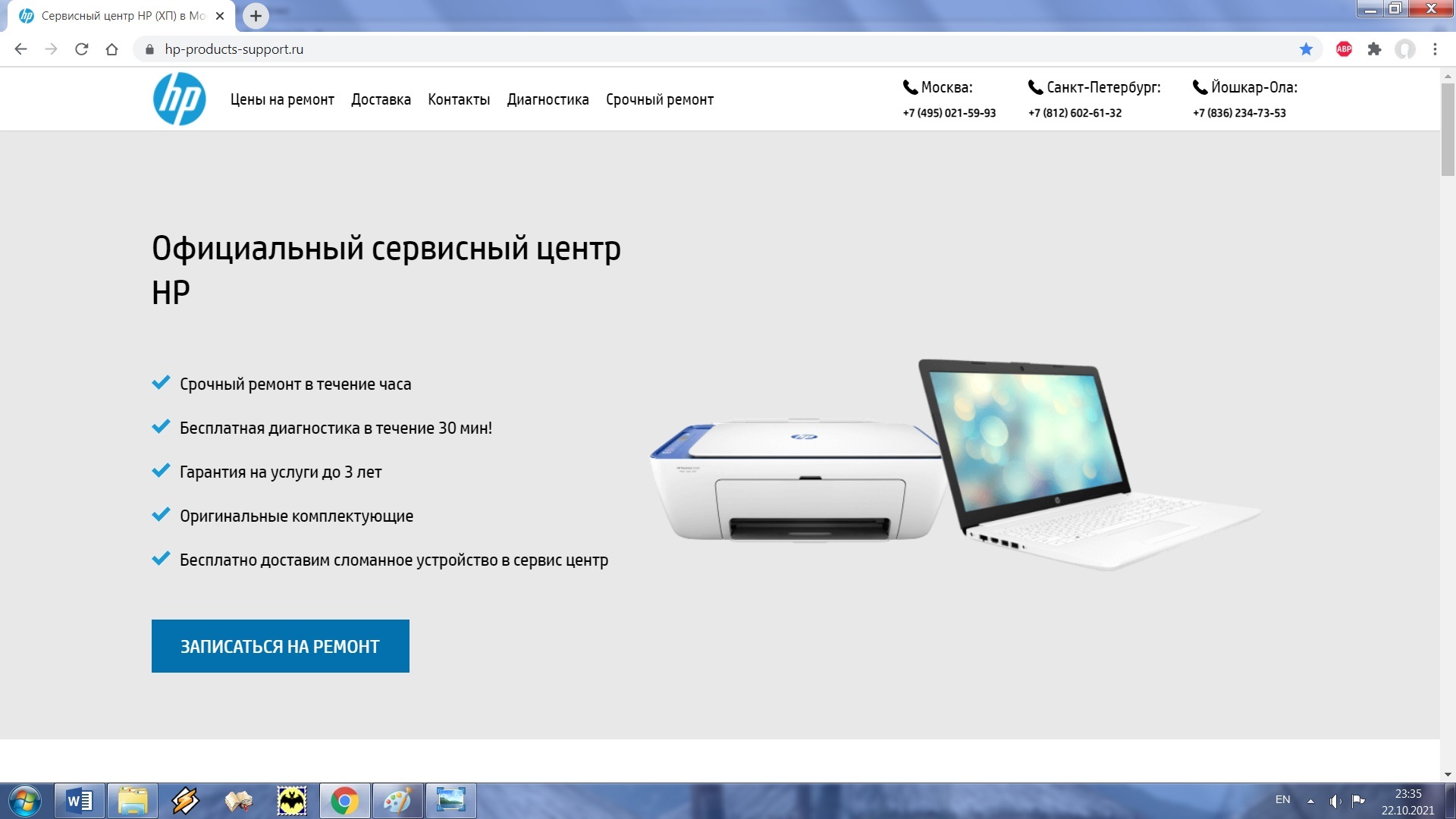Click the HP logo in site header
This screenshot has height=819, width=1456.
pyautogui.click(x=179, y=99)
